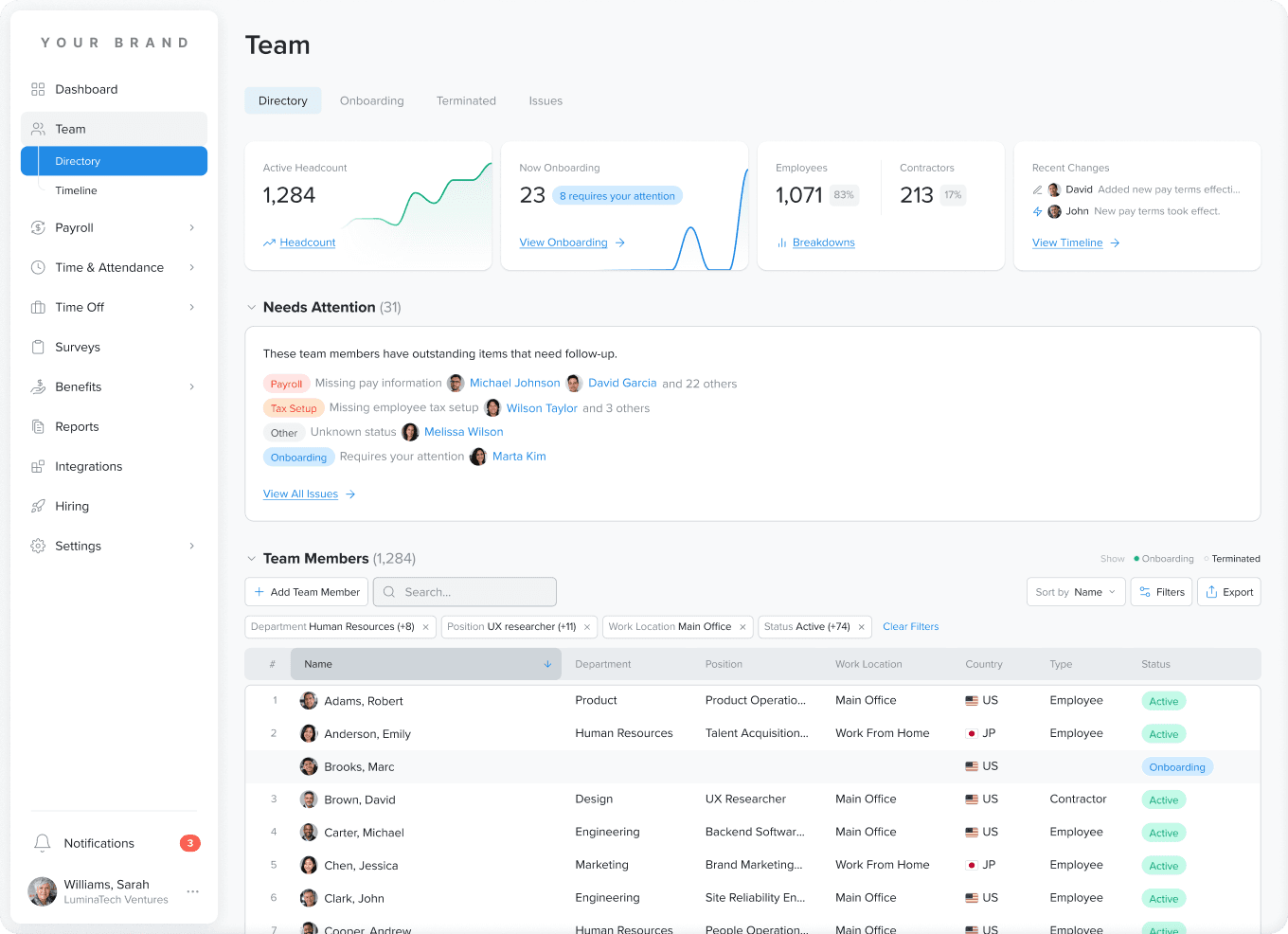Viewport: 1288px width, 934px height.
Task: Click the Team item in the sidebar
Action: pyautogui.click(x=114, y=129)
